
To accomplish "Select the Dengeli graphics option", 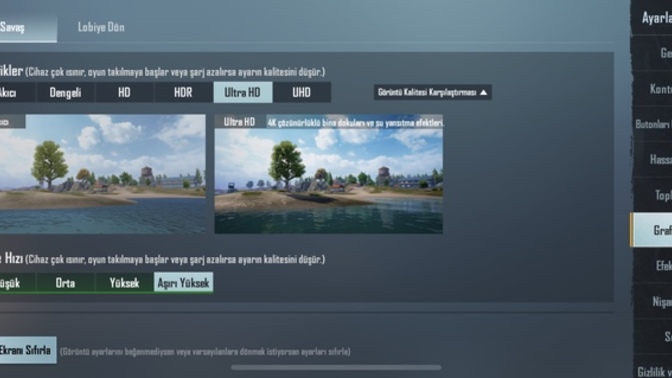I will click(x=65, y=93).
